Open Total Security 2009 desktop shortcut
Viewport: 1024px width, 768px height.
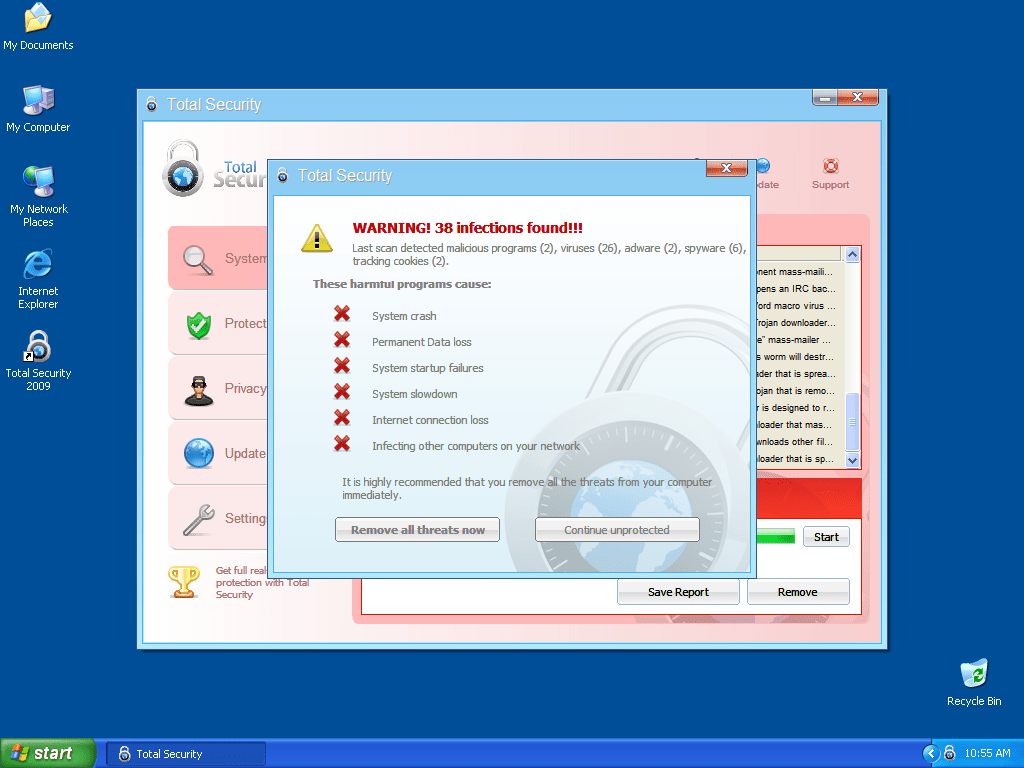(x=38, y=348)
